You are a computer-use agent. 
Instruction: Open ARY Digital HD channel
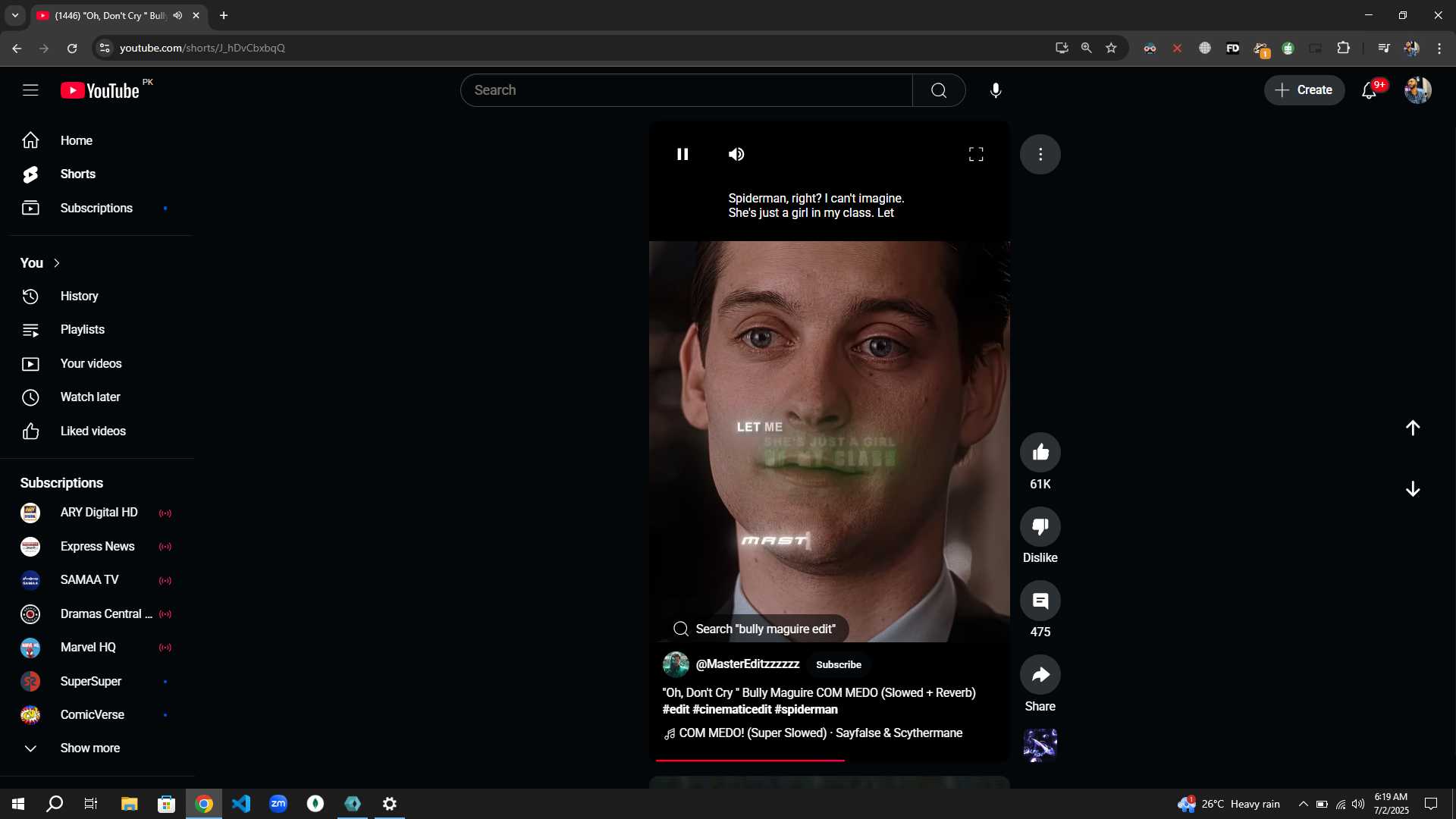pyautogui.click(x=97, y=513)
